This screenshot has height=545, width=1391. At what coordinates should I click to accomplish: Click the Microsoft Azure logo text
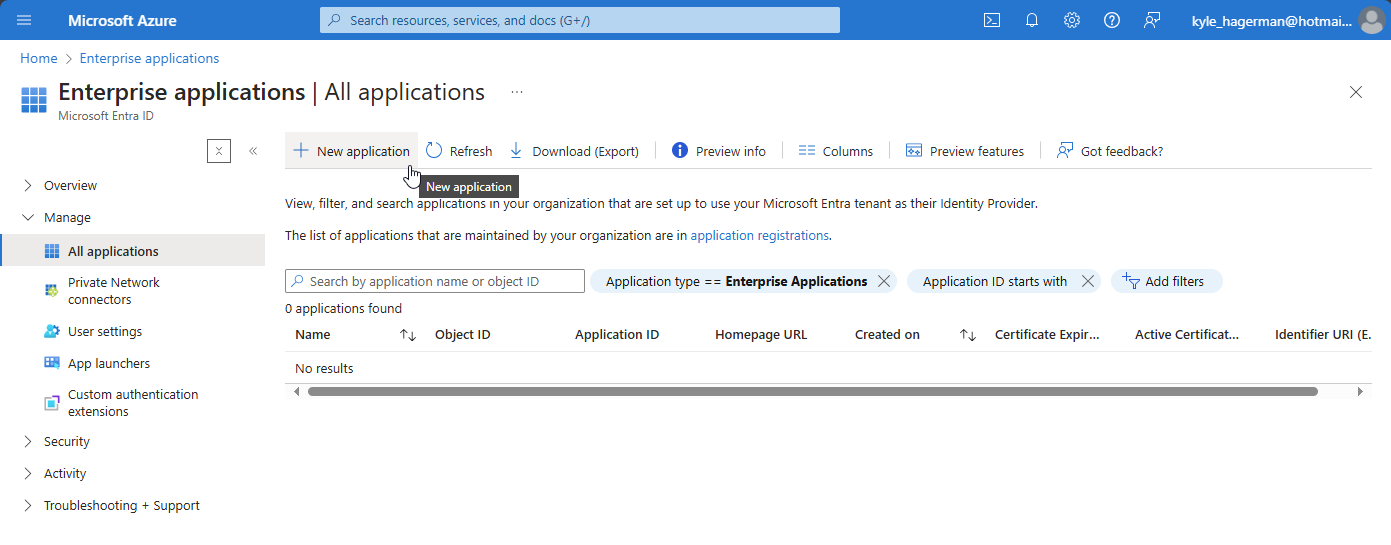pos(122,20)
